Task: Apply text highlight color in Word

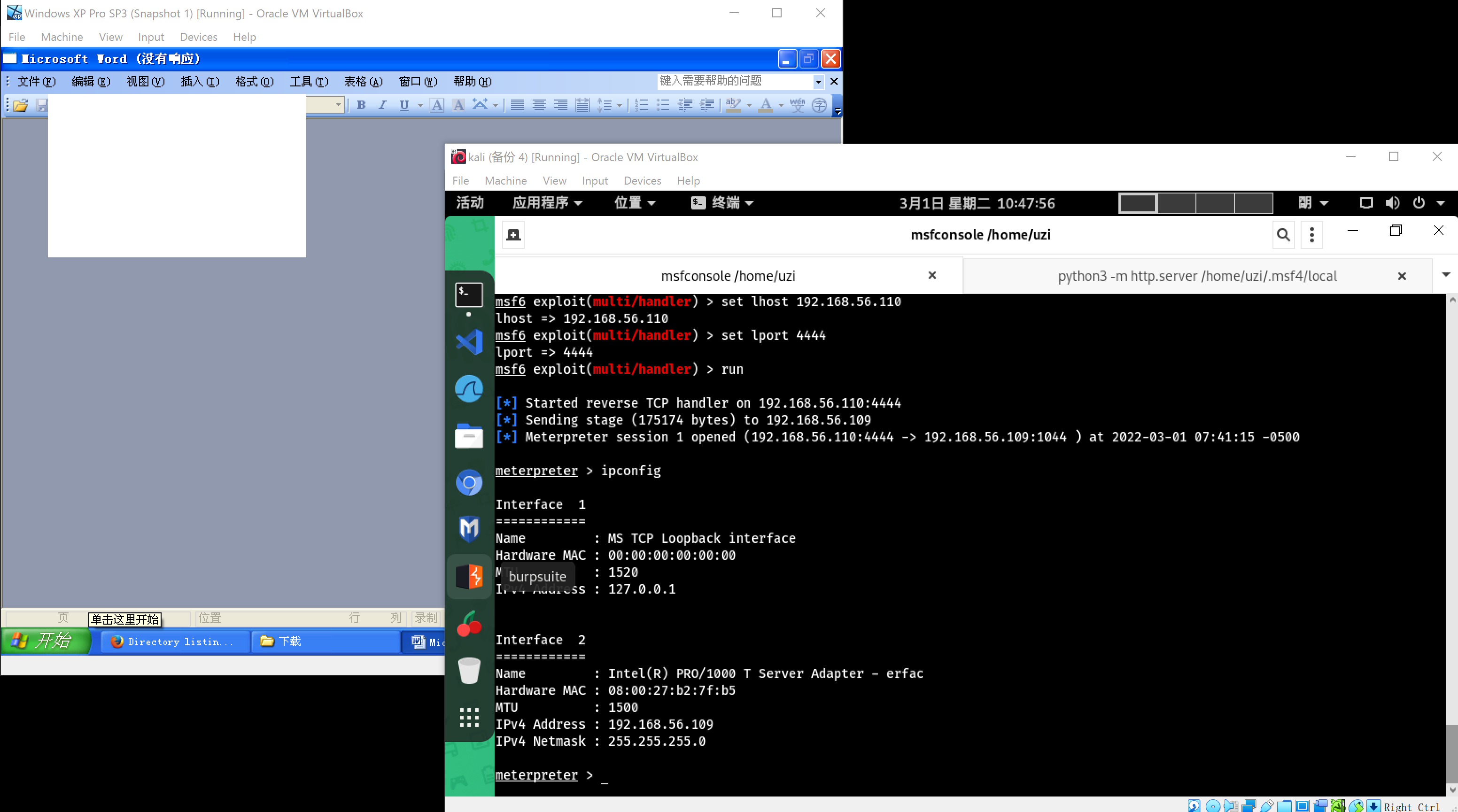Action: point(734,105)
